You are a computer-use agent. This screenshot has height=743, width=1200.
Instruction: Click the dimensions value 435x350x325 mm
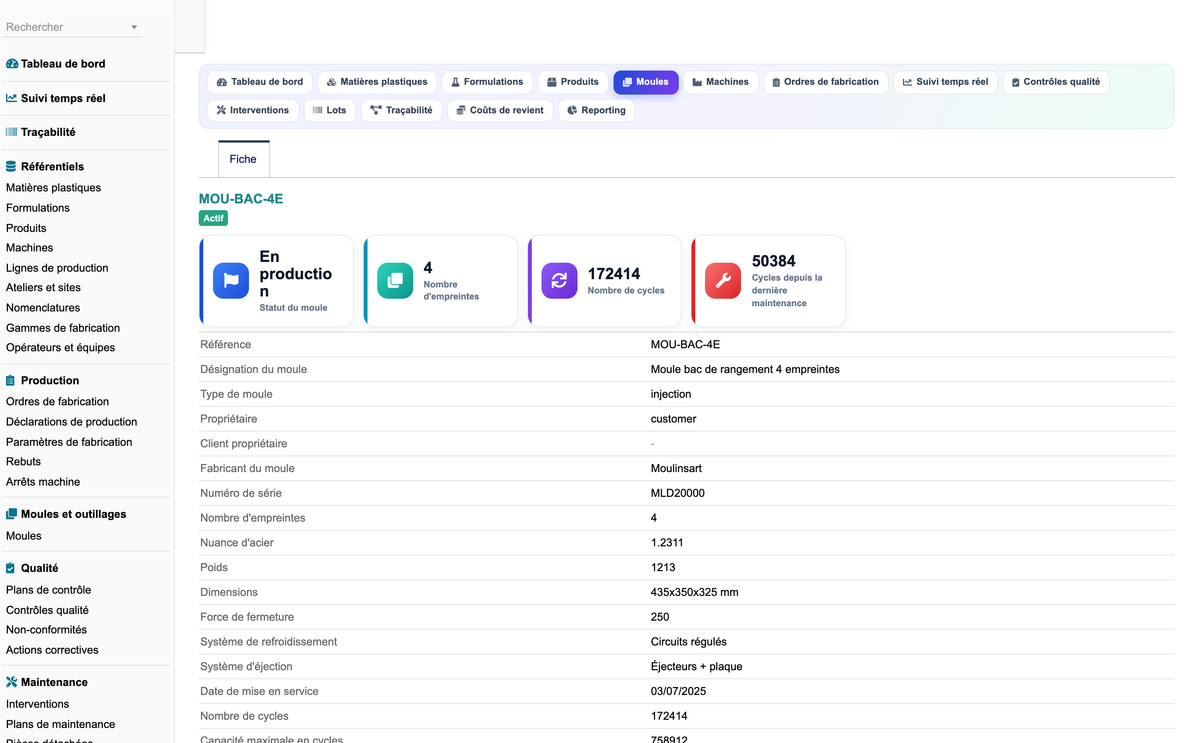(x=694, y=592)
